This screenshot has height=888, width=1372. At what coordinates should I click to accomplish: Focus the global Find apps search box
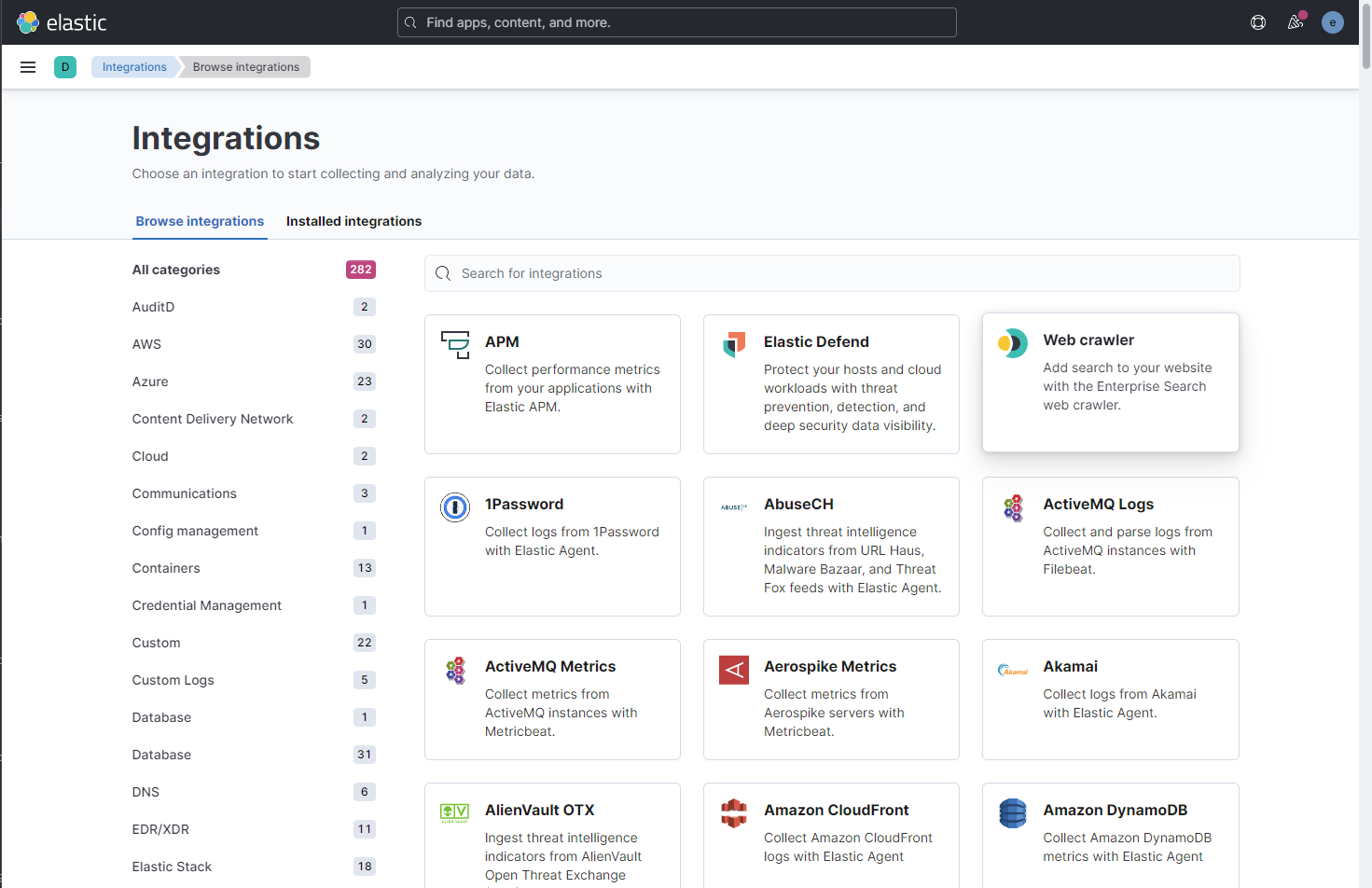(x=677, y=22)
